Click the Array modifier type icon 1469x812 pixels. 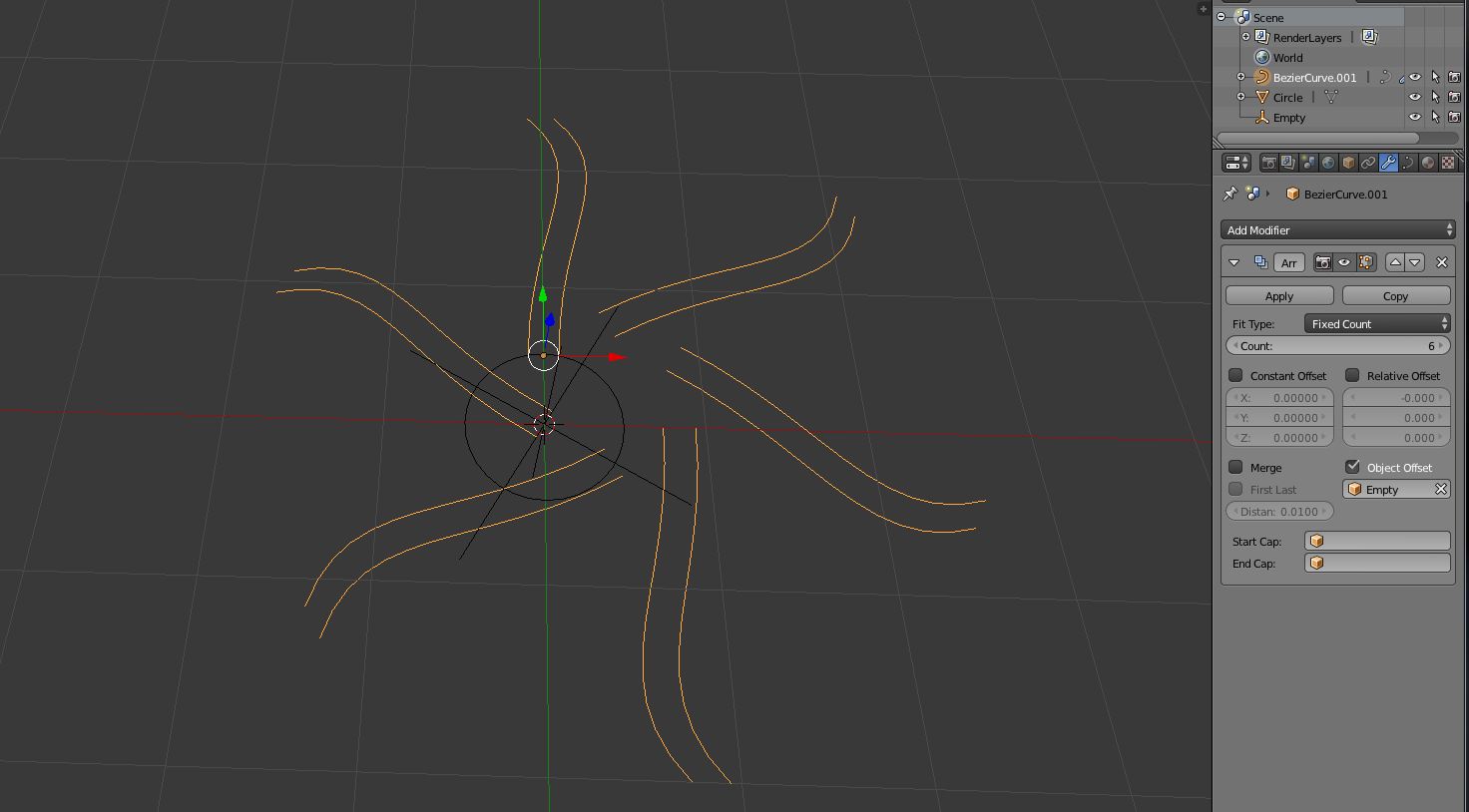click(x=1260, y=262)
